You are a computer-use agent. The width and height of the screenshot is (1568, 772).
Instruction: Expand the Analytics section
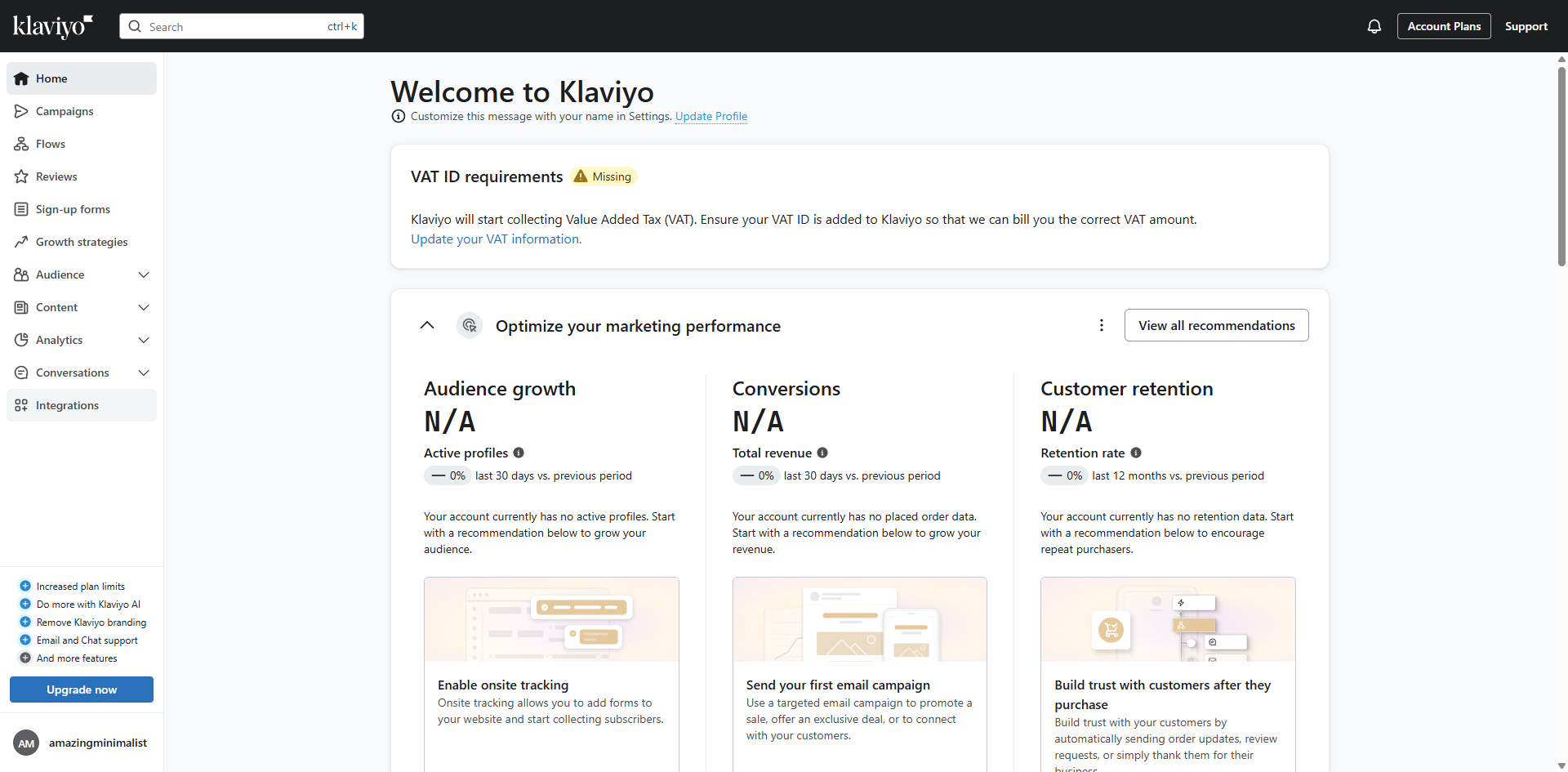pyautogui.click(x=144, y=340)
